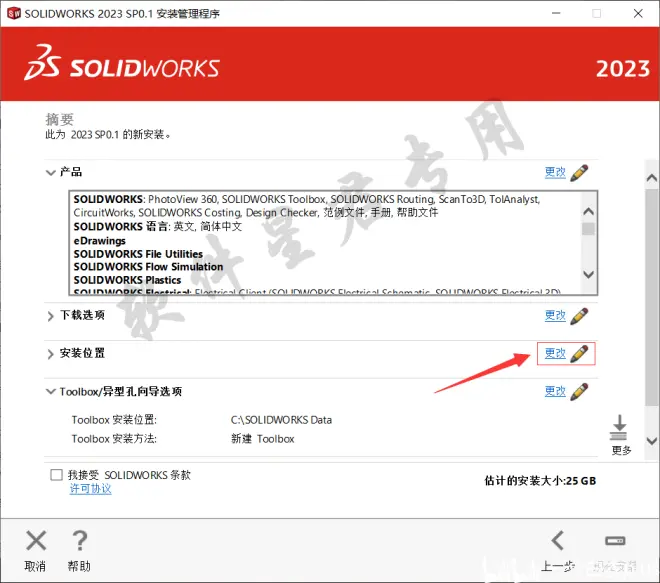Expand the 安装位置 section
The image size is (660, 583).
click(51, 354)
